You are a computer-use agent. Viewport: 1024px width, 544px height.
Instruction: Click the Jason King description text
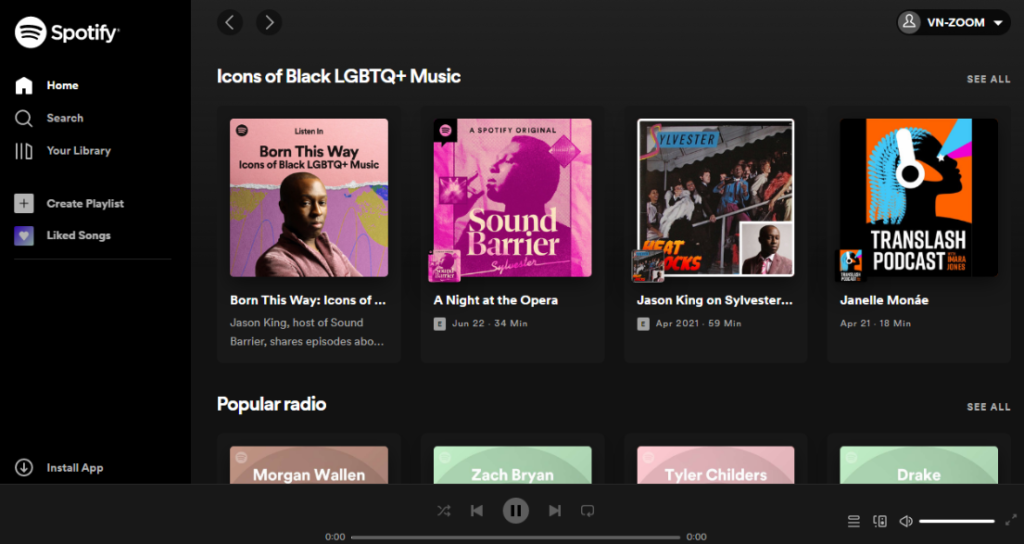pyautogui.click(x=307, y=332)
